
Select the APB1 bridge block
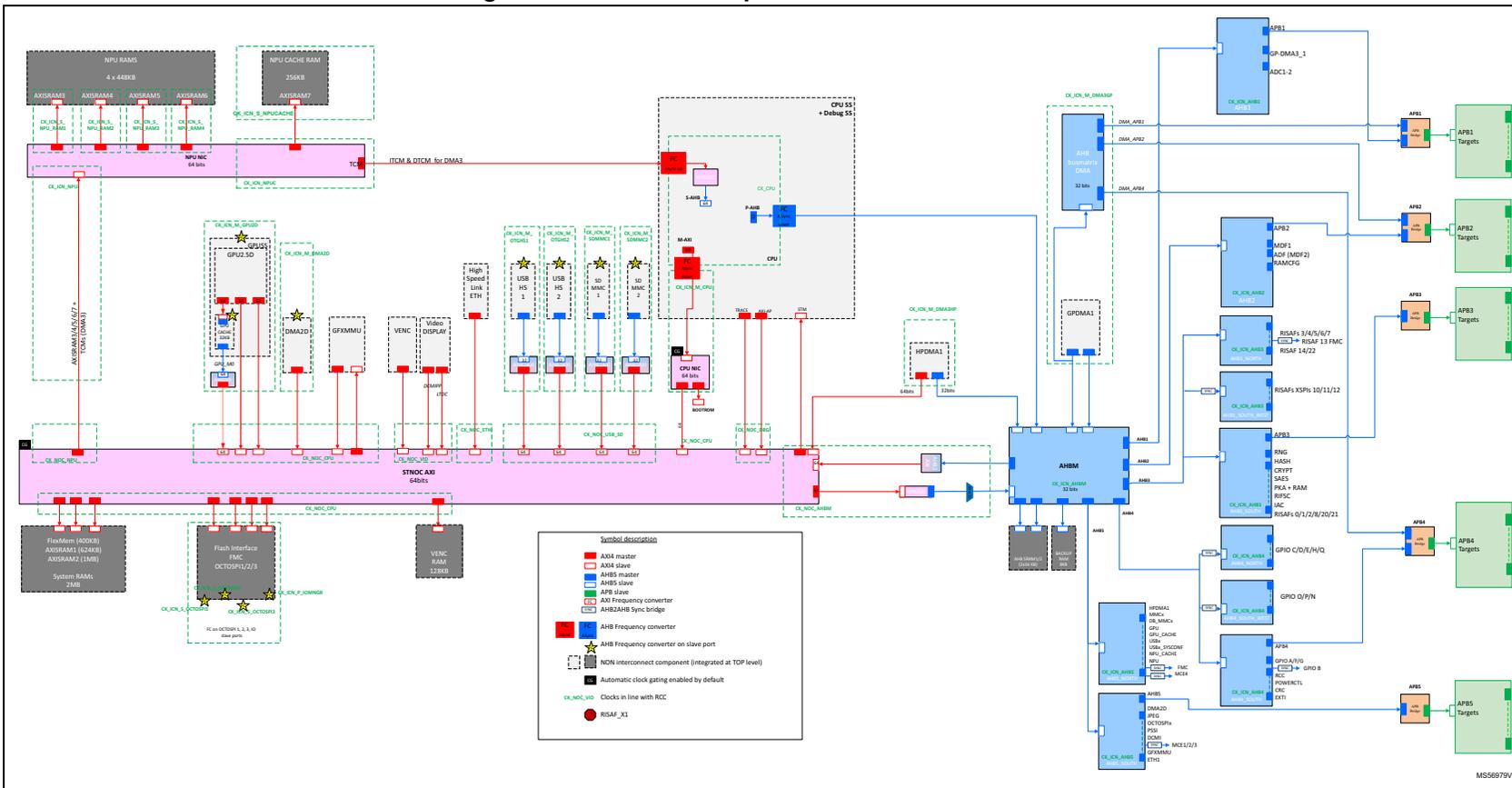click(1415, 135)
